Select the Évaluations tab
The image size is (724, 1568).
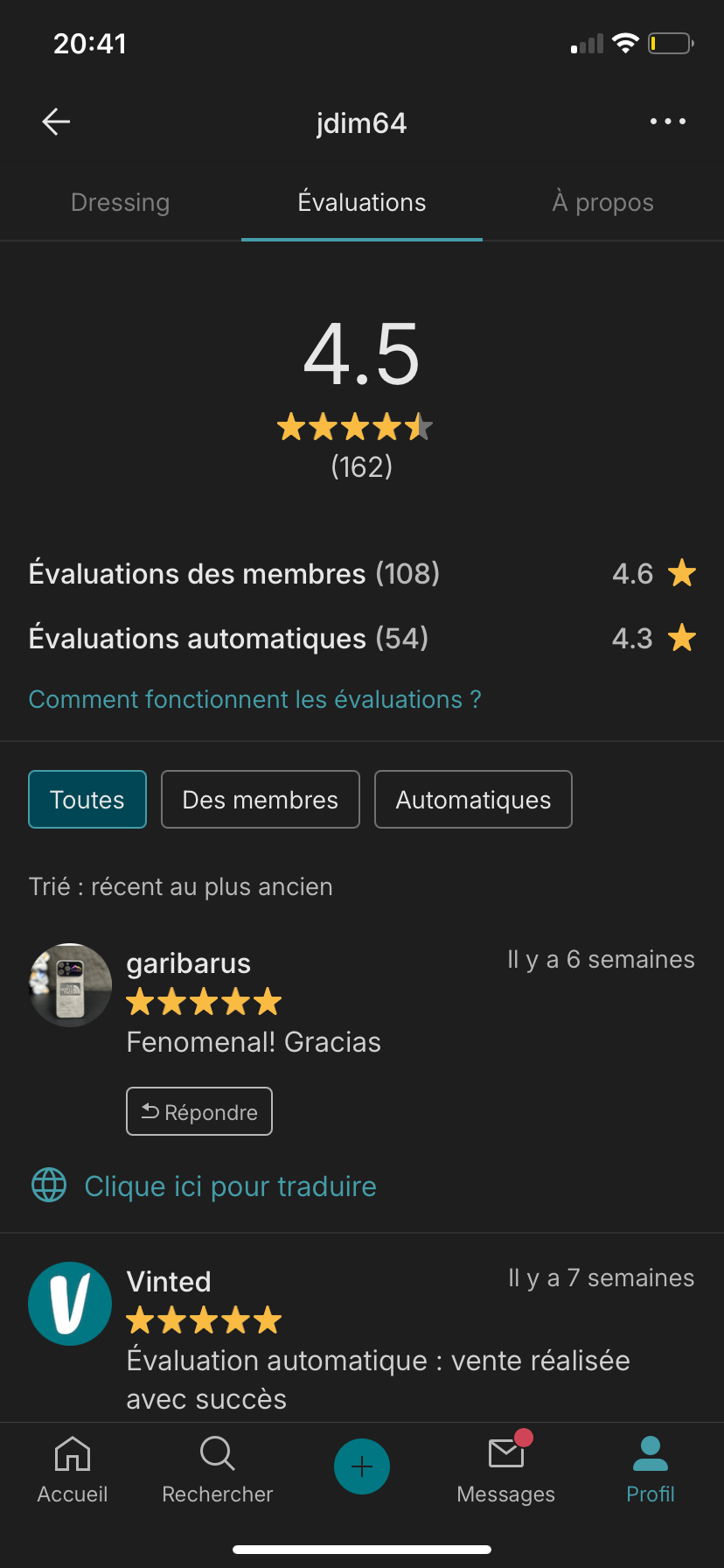point(362,203)
